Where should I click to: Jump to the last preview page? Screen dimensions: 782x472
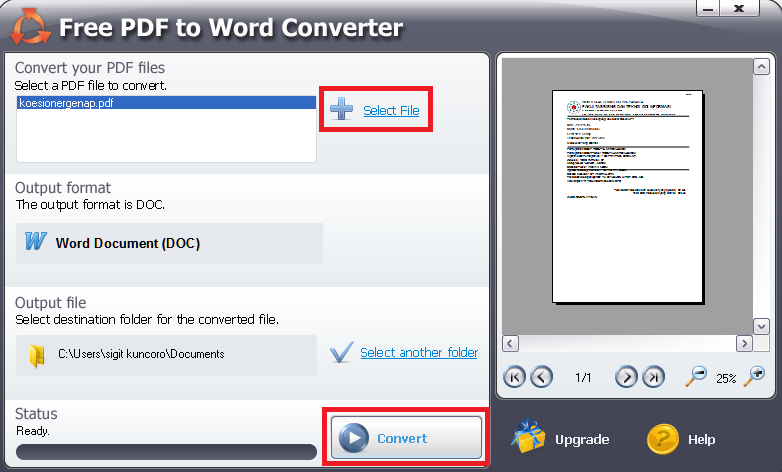point(653,377)
